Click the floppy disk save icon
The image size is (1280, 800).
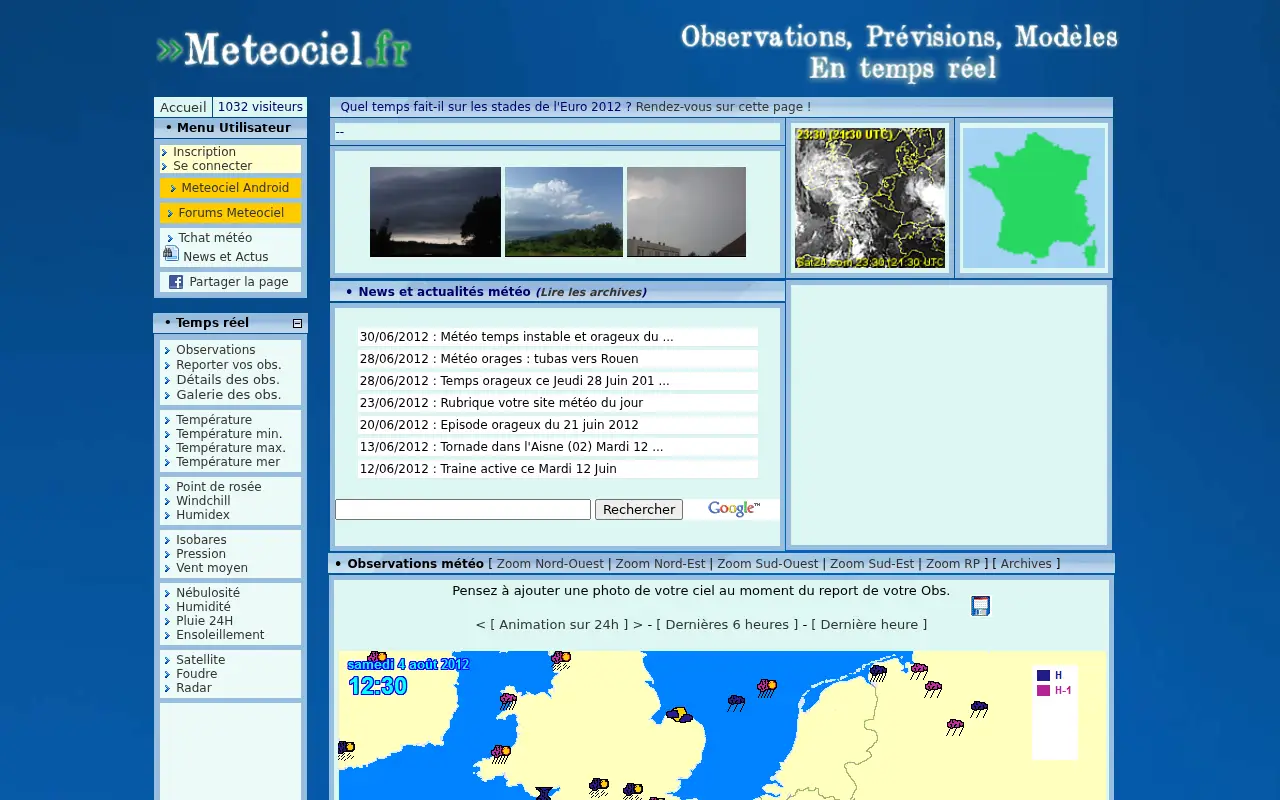980,606
